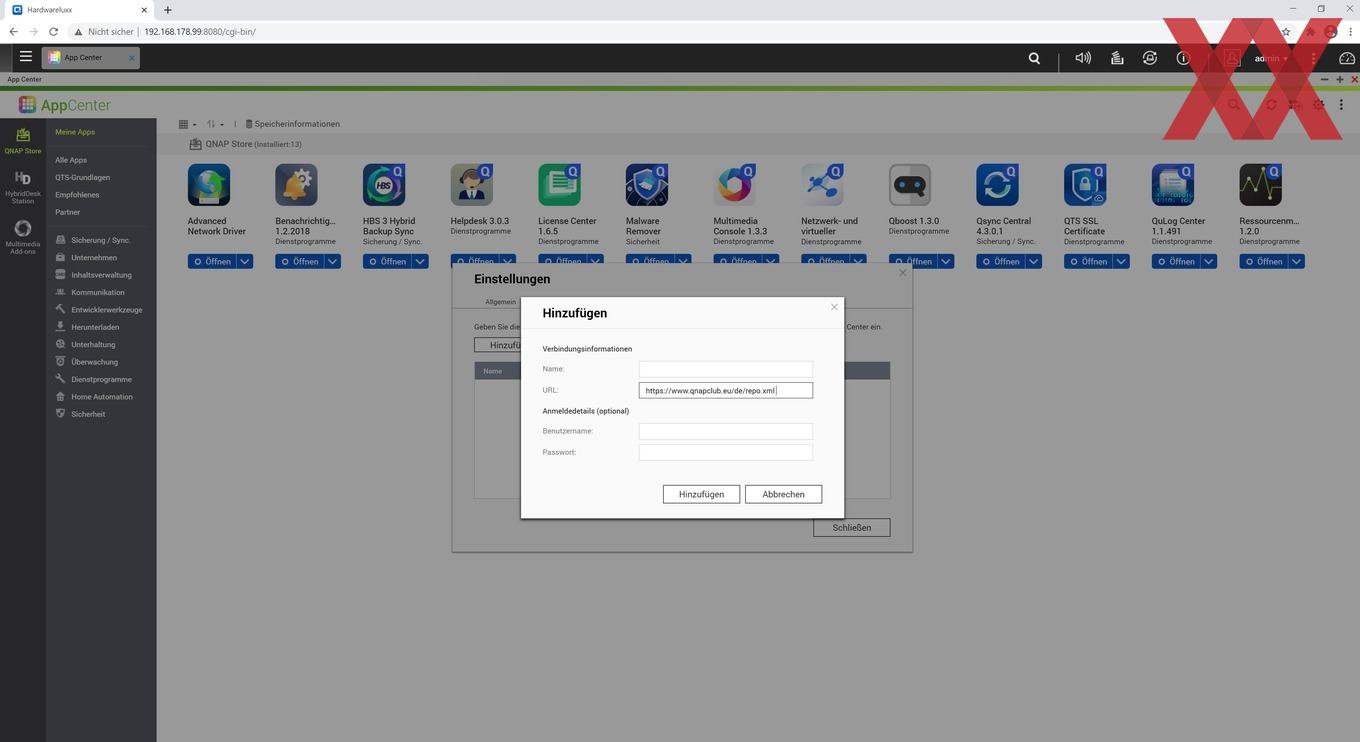Click the Netzwerk- und virtueller Switch icon
1360x742 pixels.
pyautogui.click(x=822, y=185)
